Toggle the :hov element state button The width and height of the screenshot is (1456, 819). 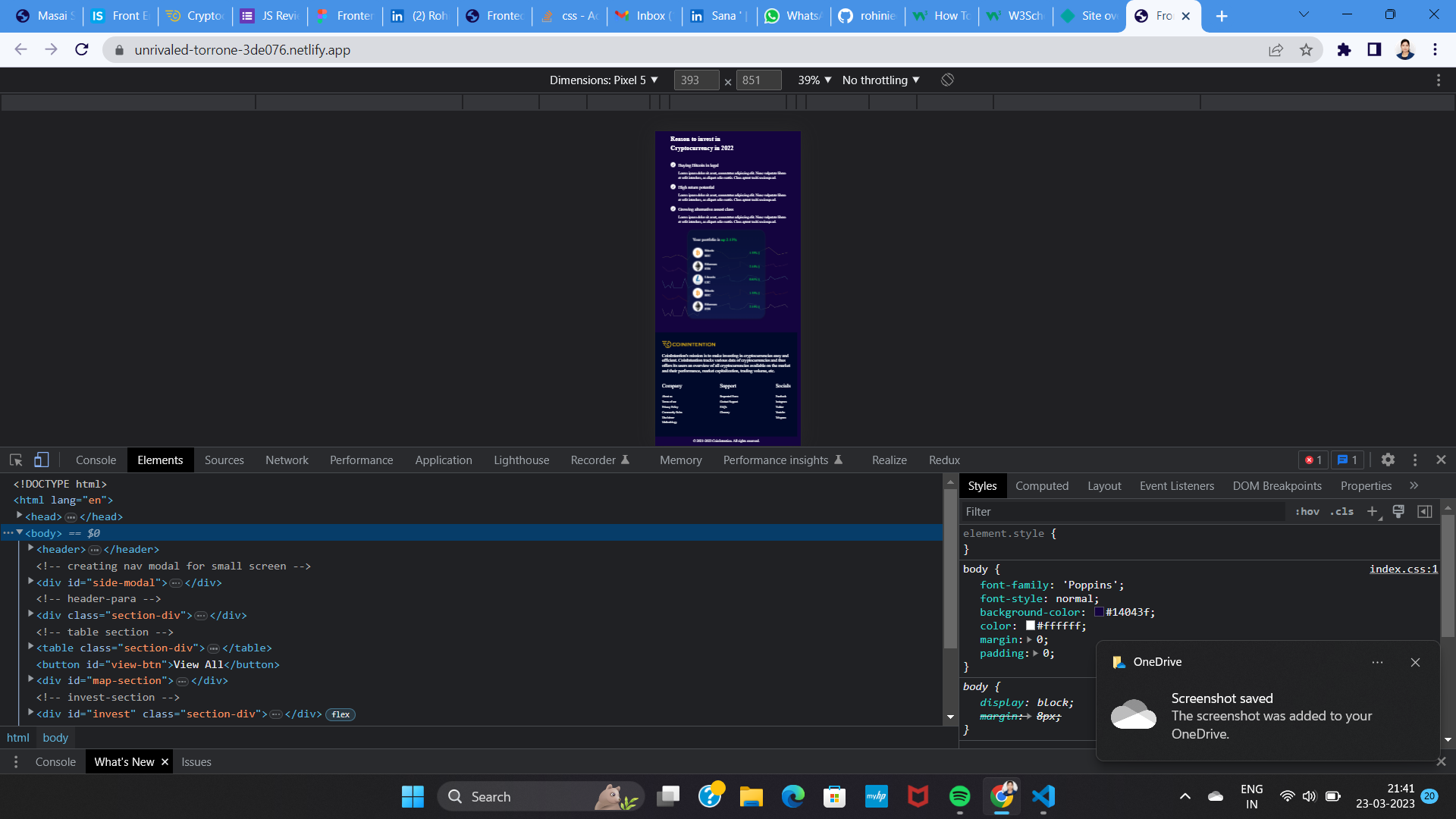(x=1307, y=512)
